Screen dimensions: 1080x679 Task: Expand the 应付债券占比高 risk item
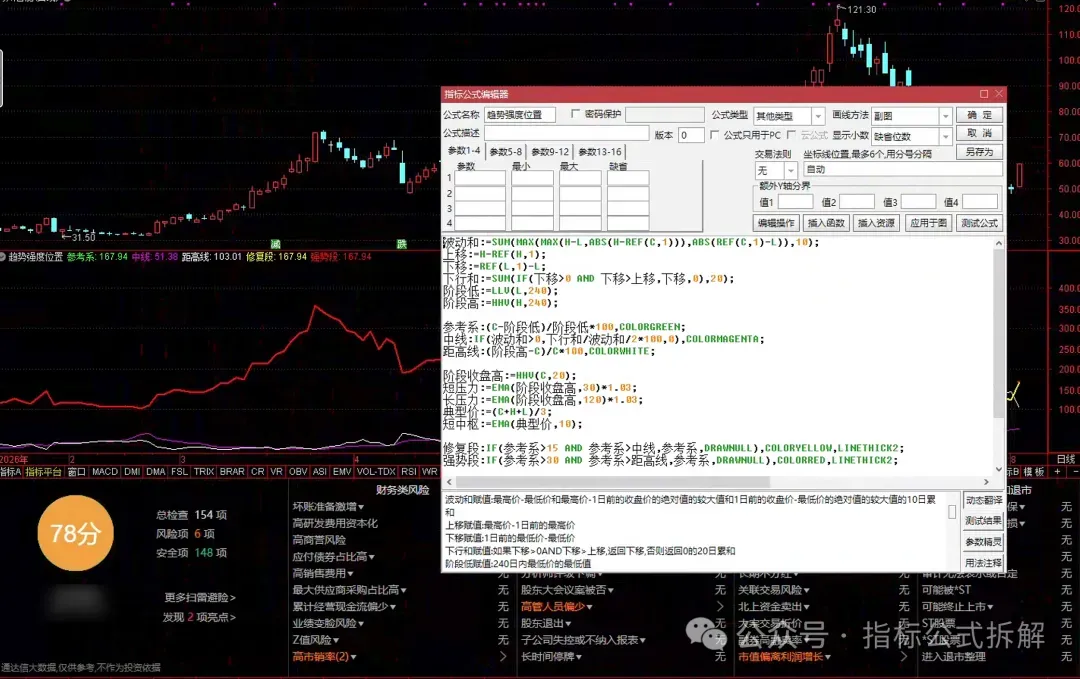[333, 556]
